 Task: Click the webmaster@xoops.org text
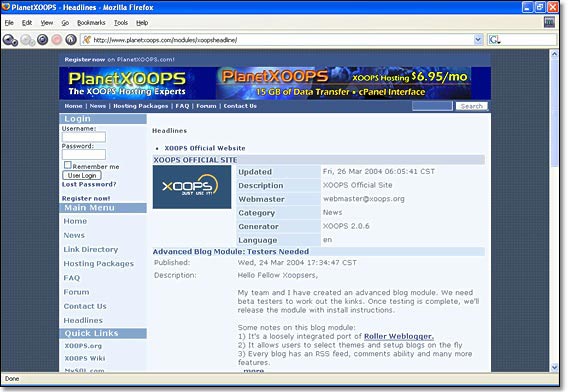click(x=364, y=199)
